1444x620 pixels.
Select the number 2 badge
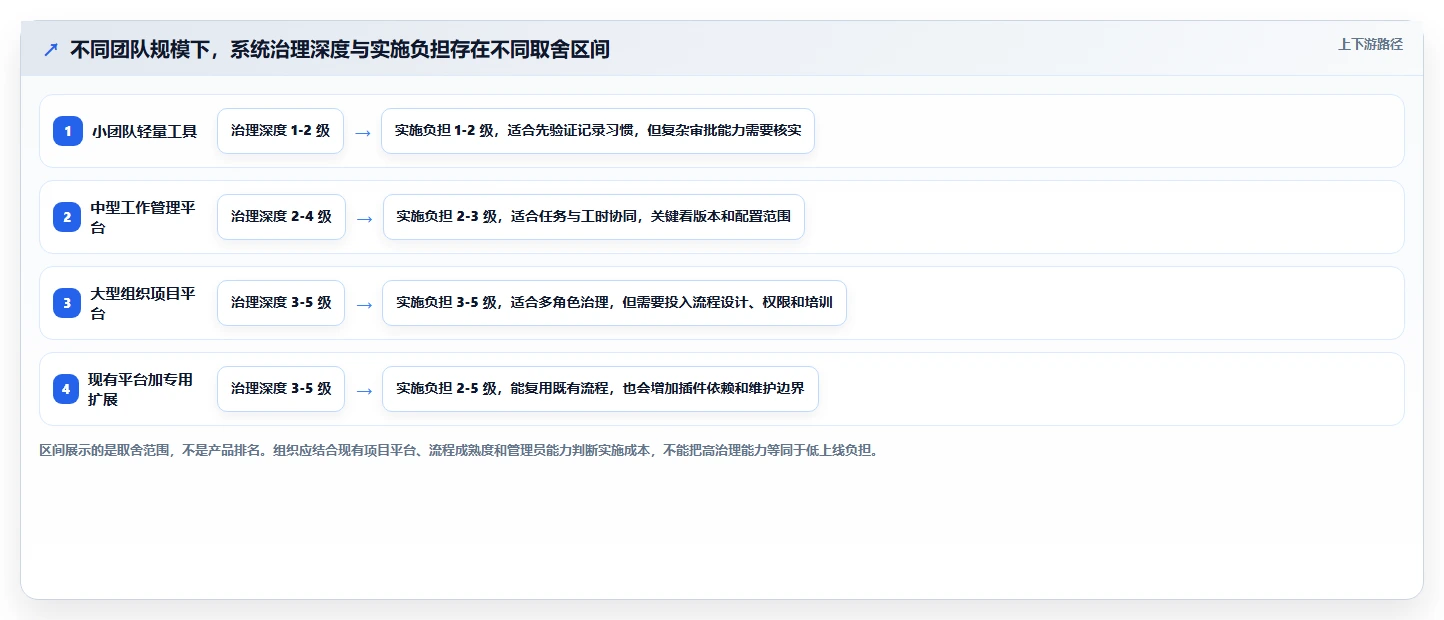[x=68, y=217]
